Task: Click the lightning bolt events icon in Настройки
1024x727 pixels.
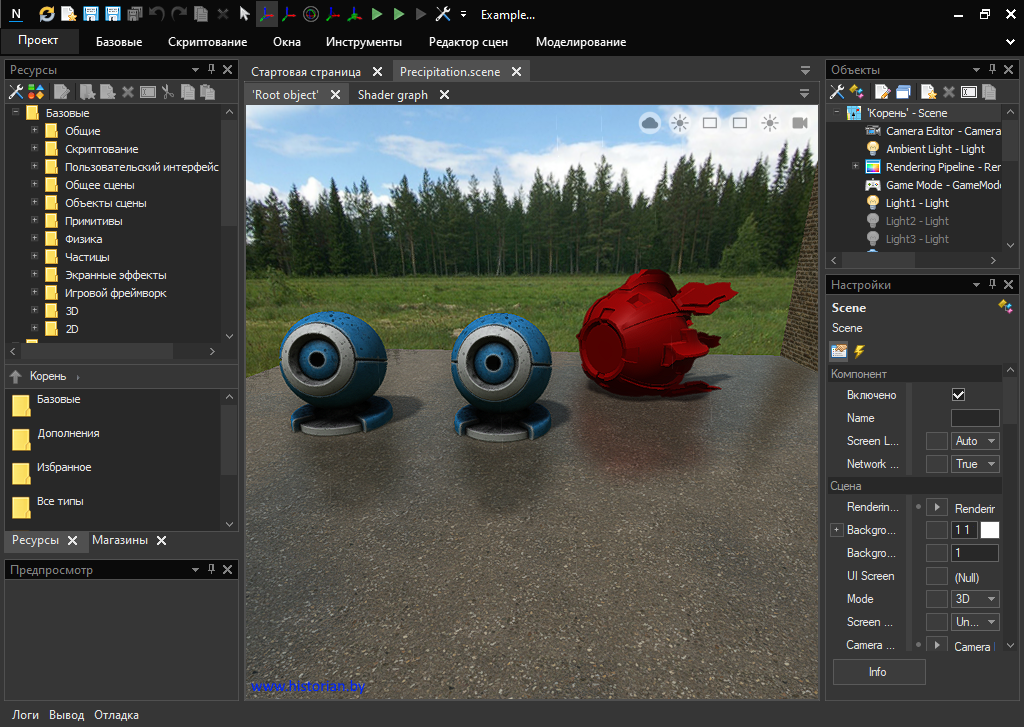Action: pyautogui.click(x=859, y=351)
